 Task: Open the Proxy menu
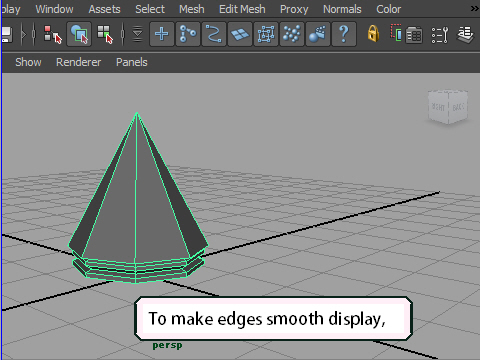[294, 9]
